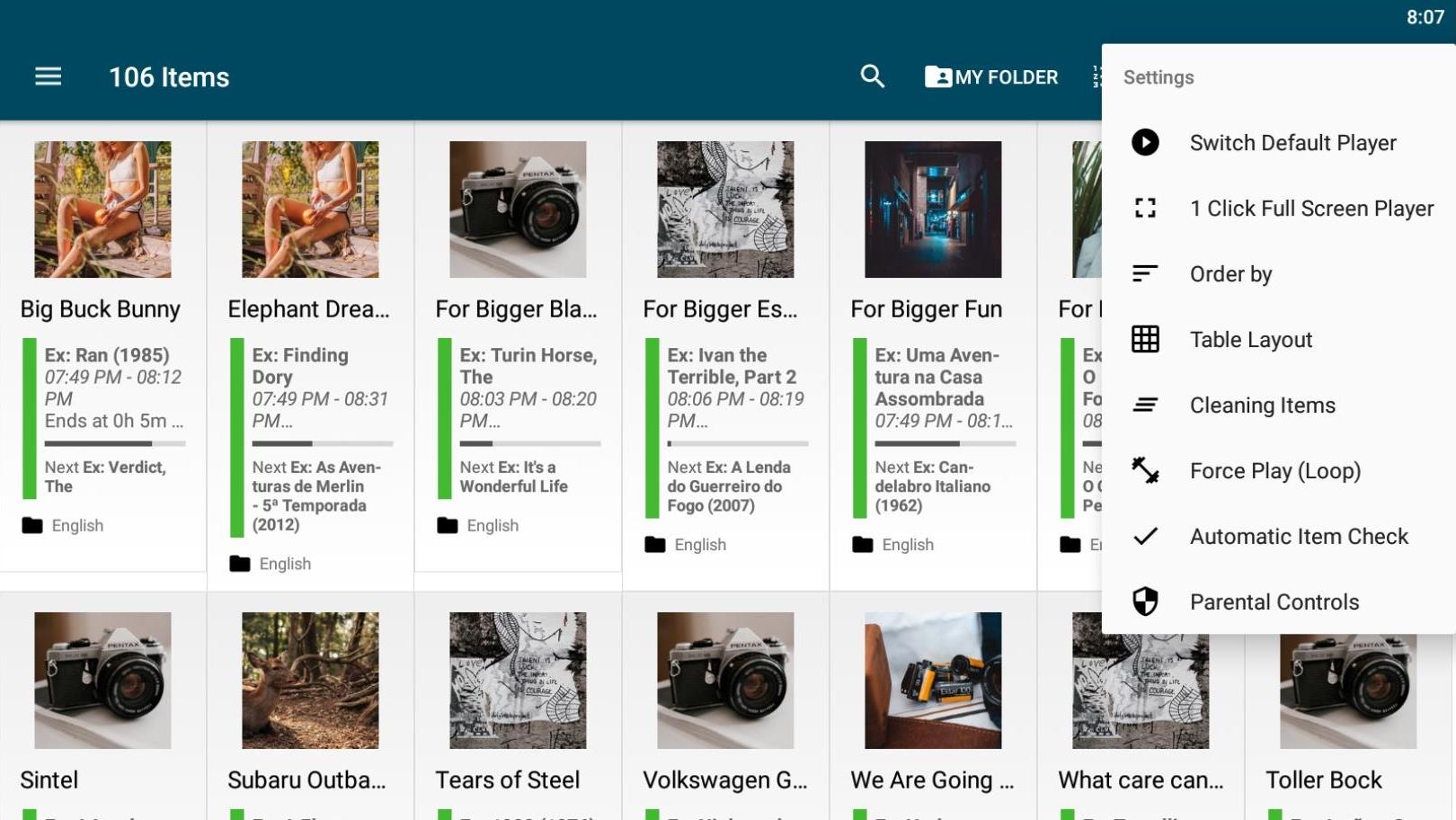The image size is (1456, 820).
Task: Click the For Bigger Fun title
Action: pyautogui.click(x=926, y=309)
